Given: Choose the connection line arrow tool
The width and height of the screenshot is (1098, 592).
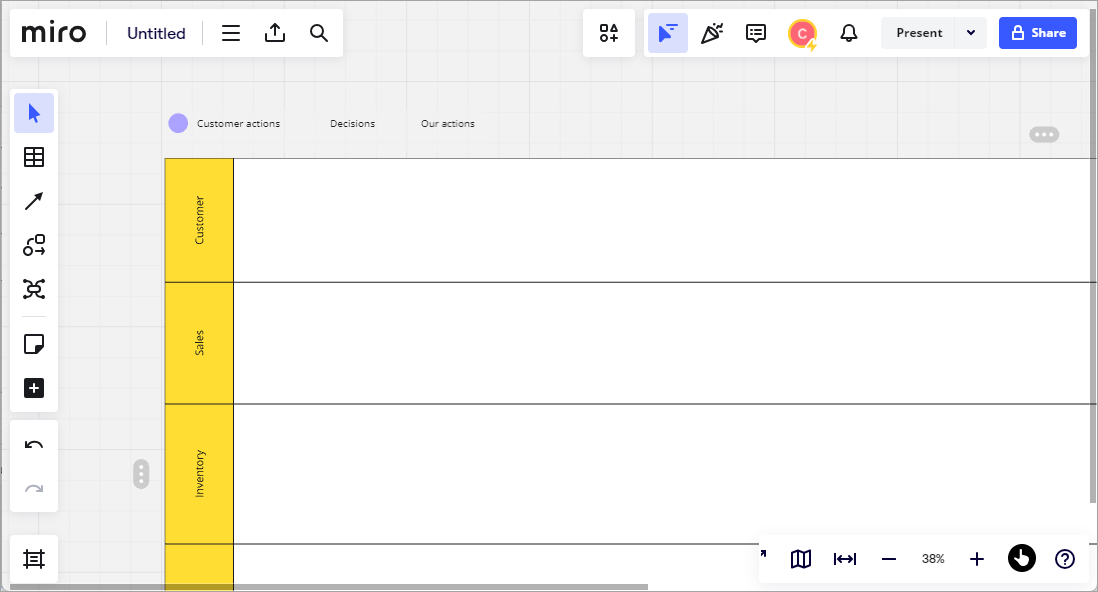Looking at the screenshot, I should click(34, 201).
